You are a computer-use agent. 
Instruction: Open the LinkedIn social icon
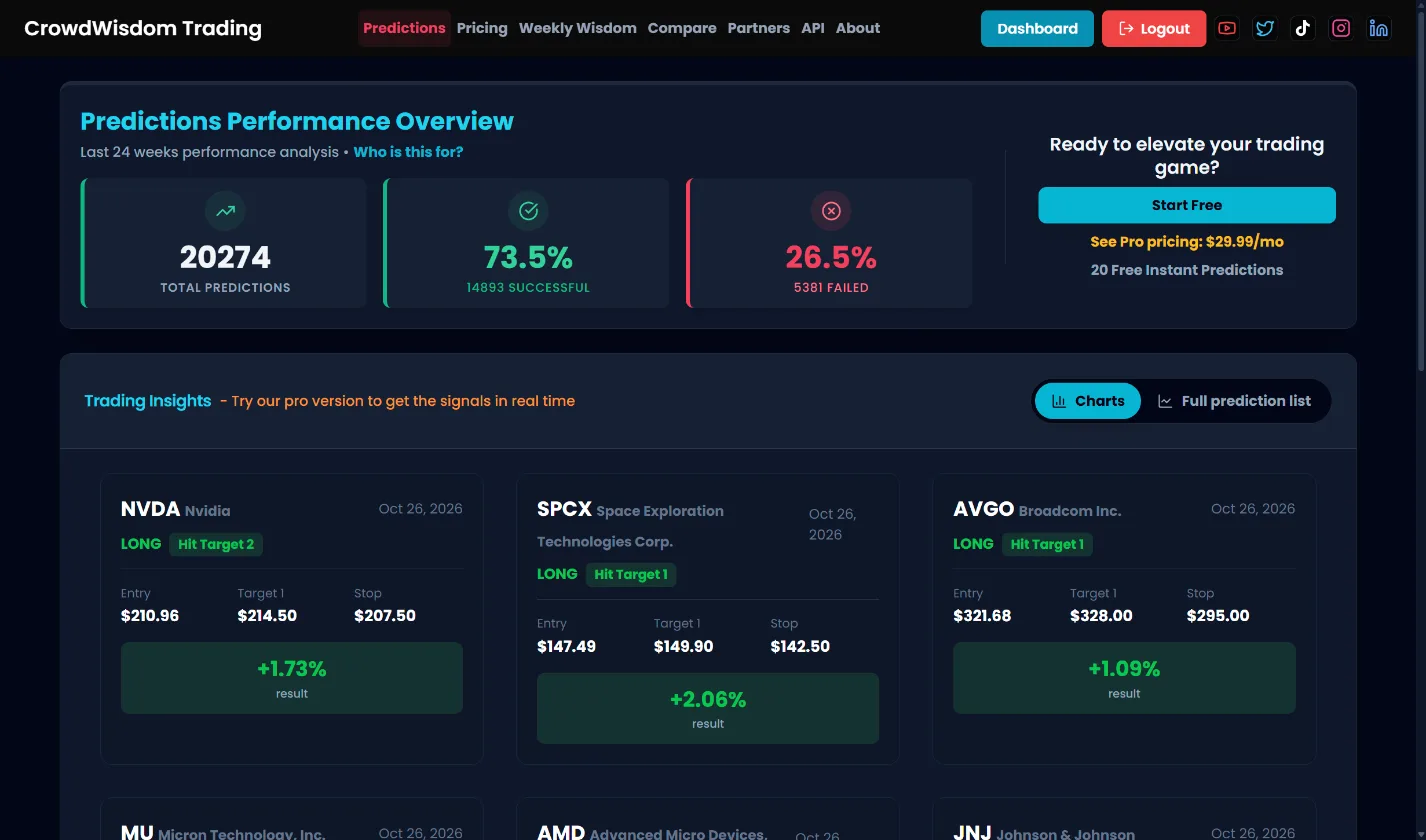pos(1379,28)
